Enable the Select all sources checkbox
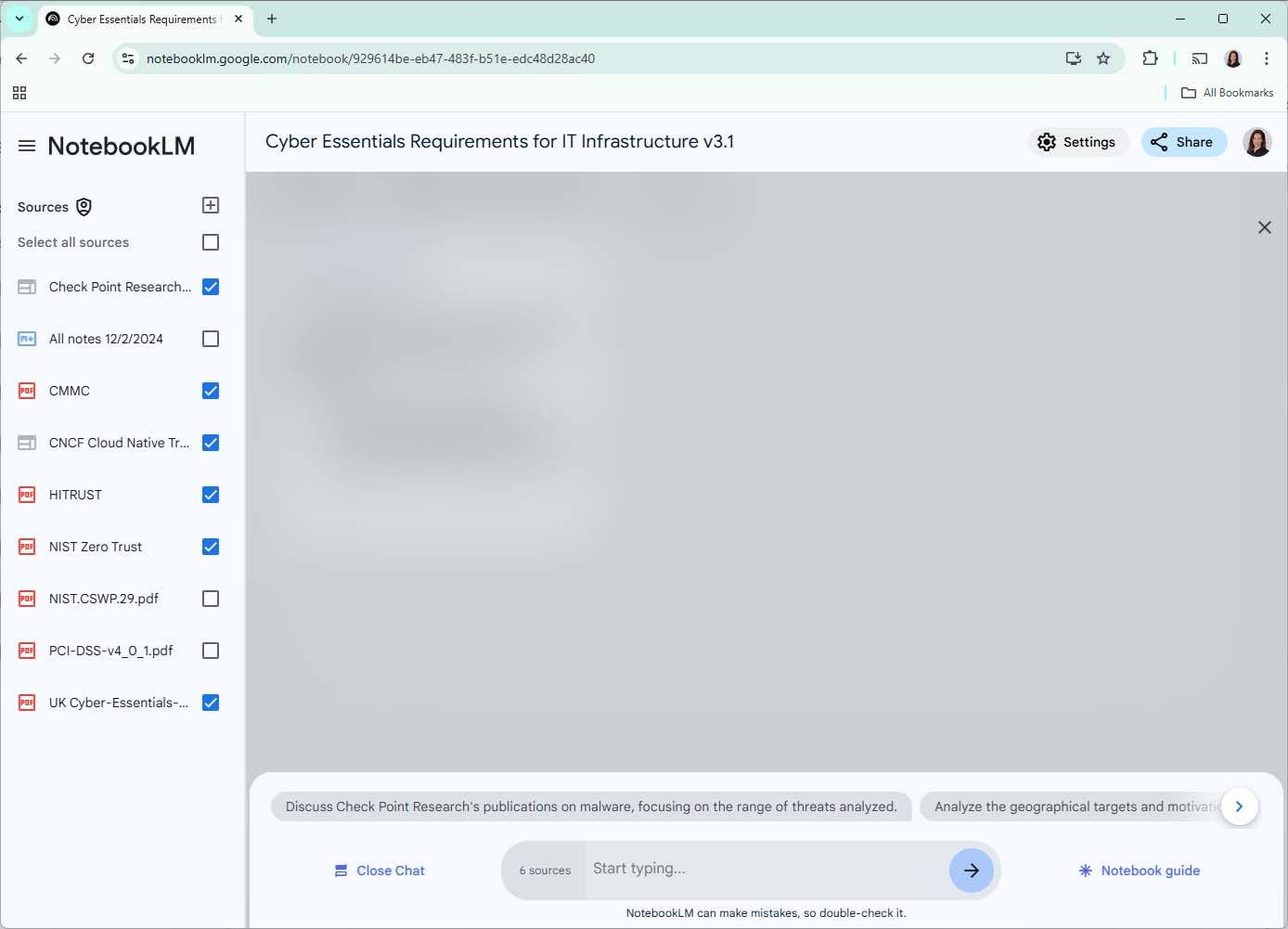Image resolution: width=1288 pixels, height=929 pixels. point(211,242)
